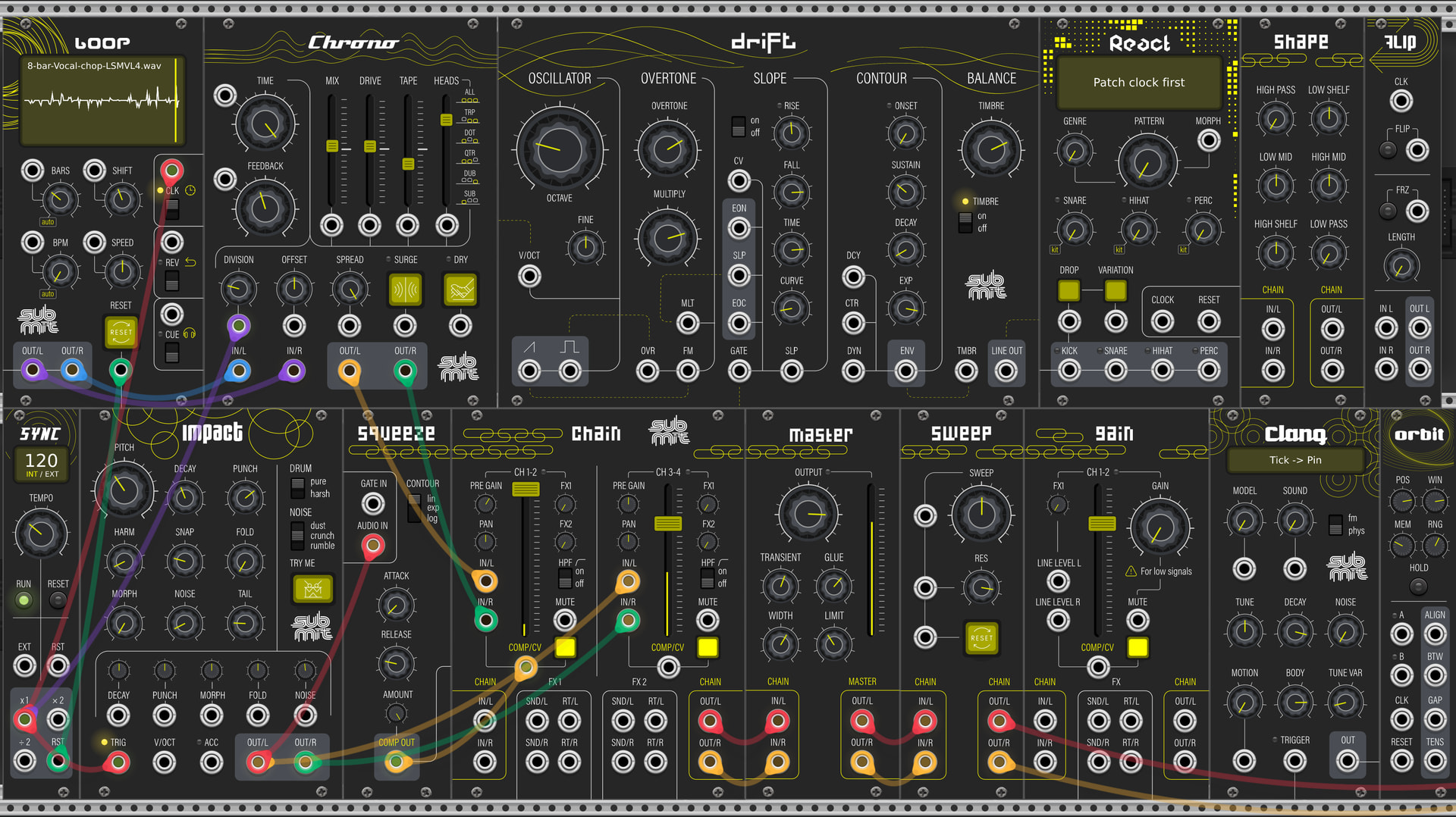This screenshot has width=1456, height=817.
Task: Toggle the yellow CH 1-2 mute button on Chain
Action: pos(565,646)
